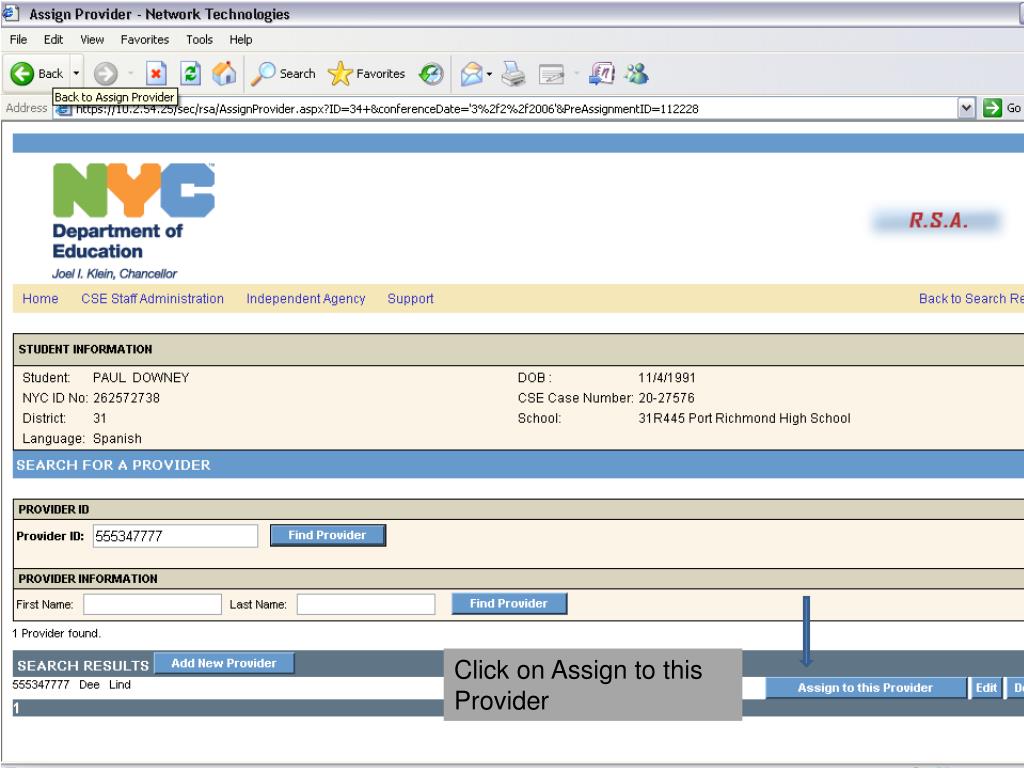Click the Discuss toolbar icon
This screenshot has width=1024, height=768.
pyautogui.click(x=601, y=74)
